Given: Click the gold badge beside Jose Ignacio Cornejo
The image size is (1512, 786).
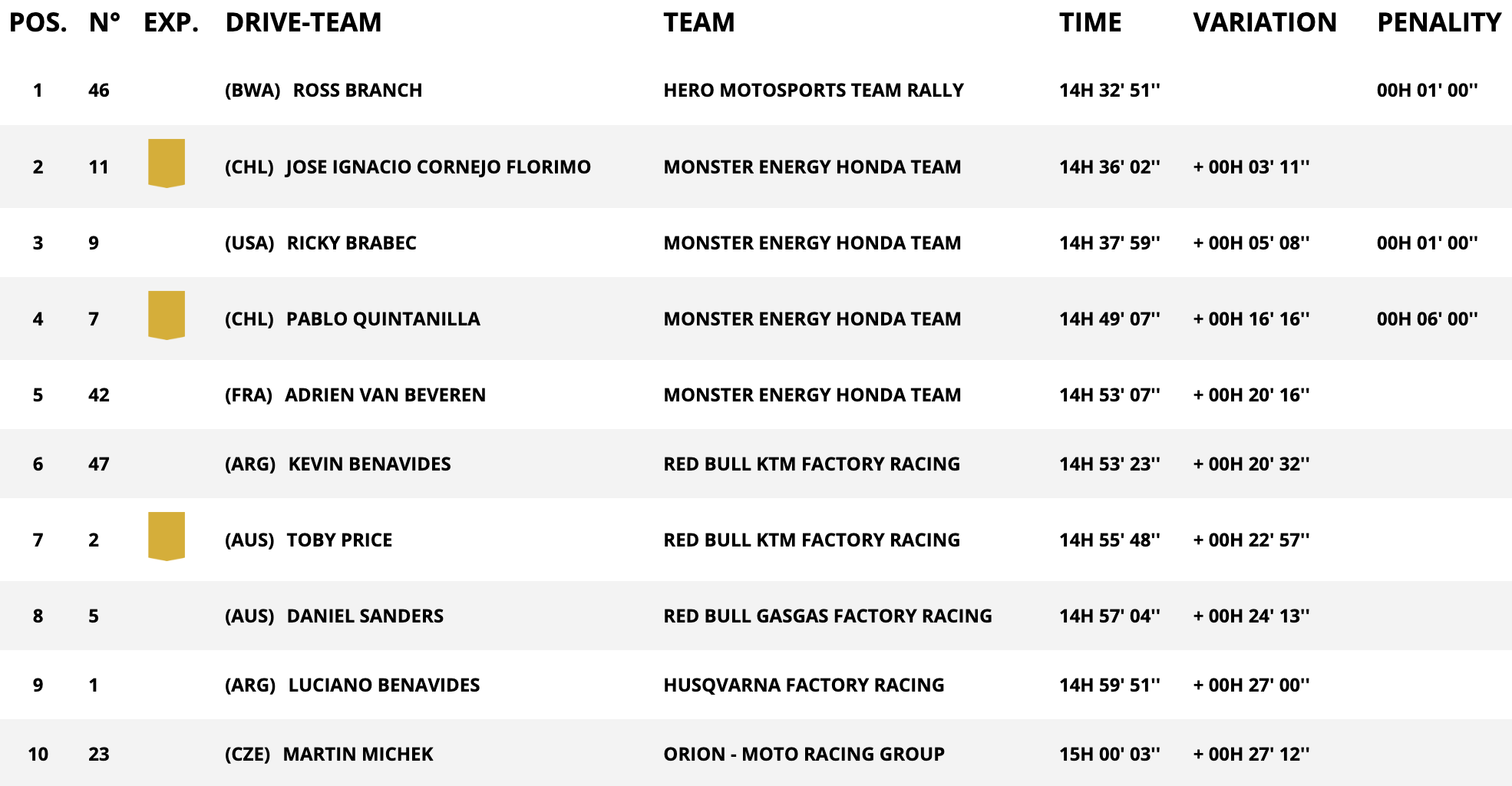Looking at the screenshot, I should click(167, 163).
